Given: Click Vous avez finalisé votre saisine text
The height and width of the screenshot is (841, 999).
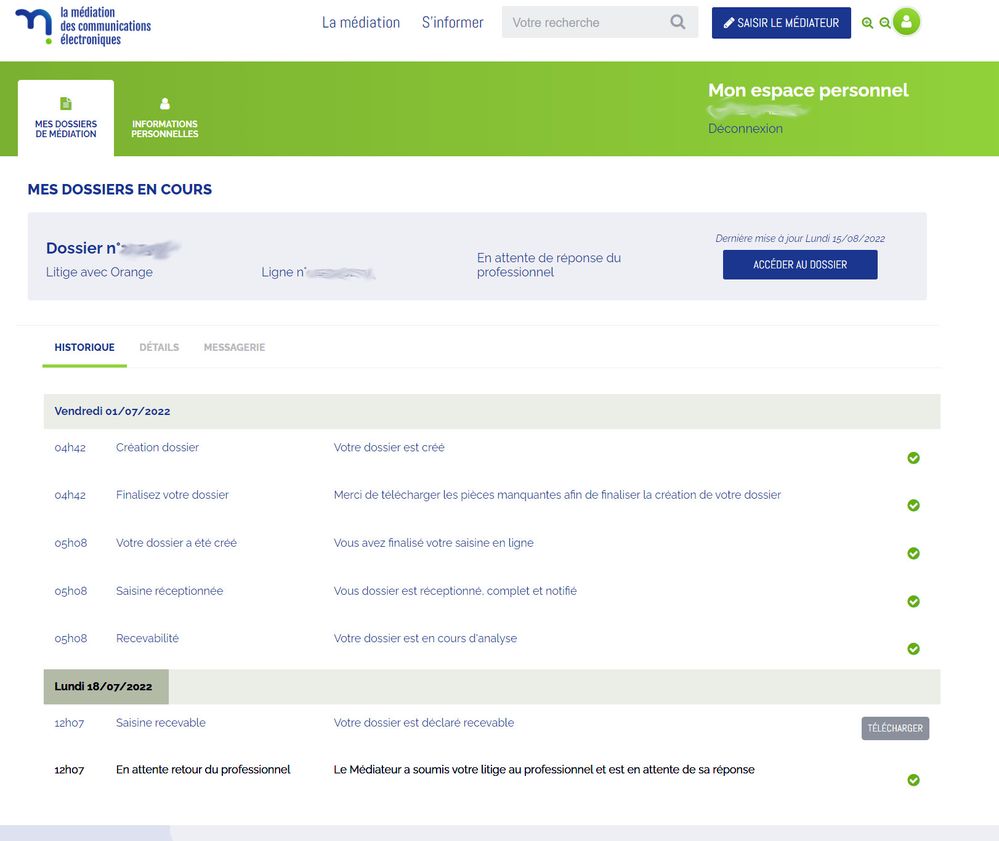Looking at the screenshot, I should (434, 543).
